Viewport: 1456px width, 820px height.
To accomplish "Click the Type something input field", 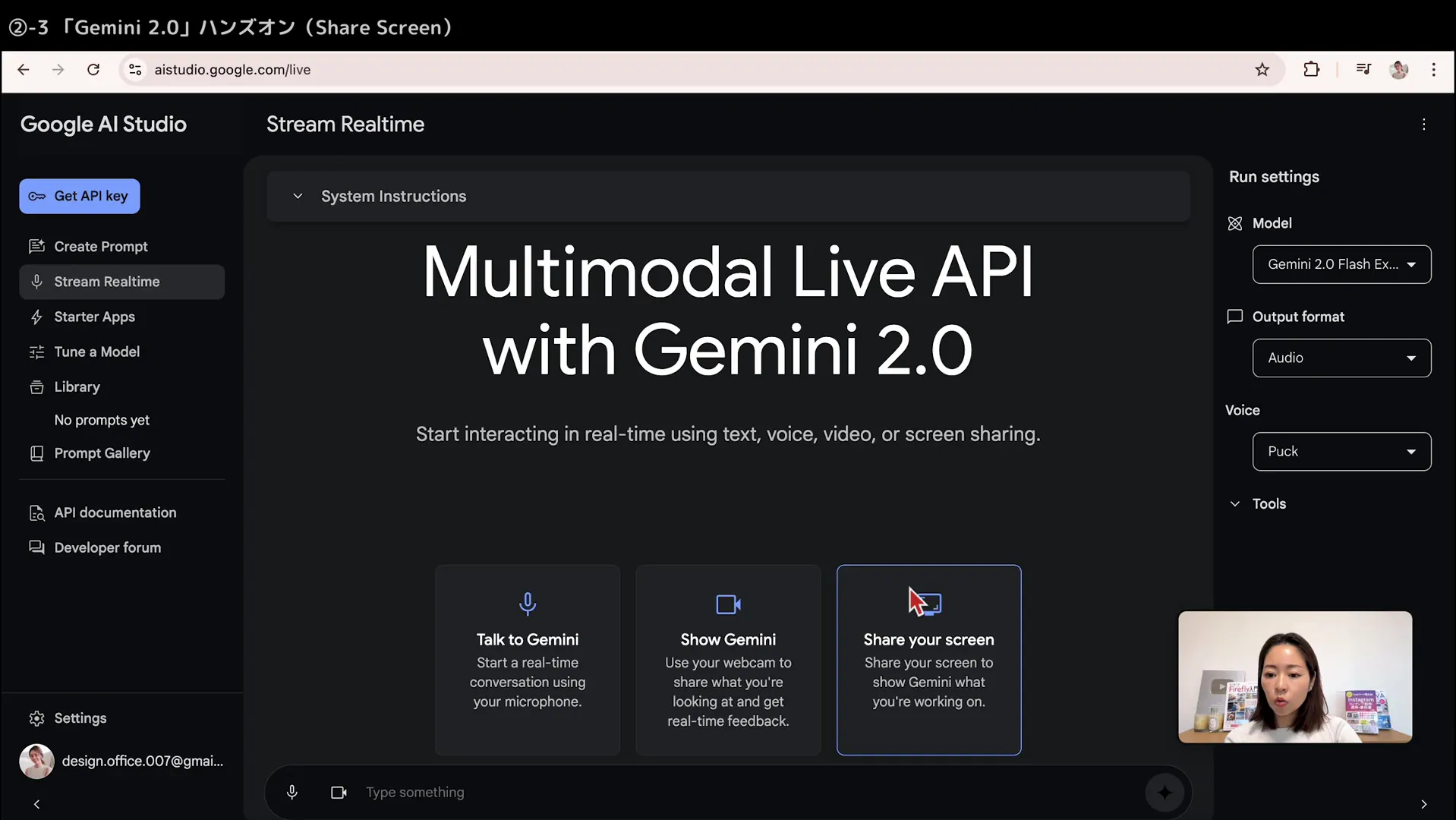I will (x=748, y=792).
